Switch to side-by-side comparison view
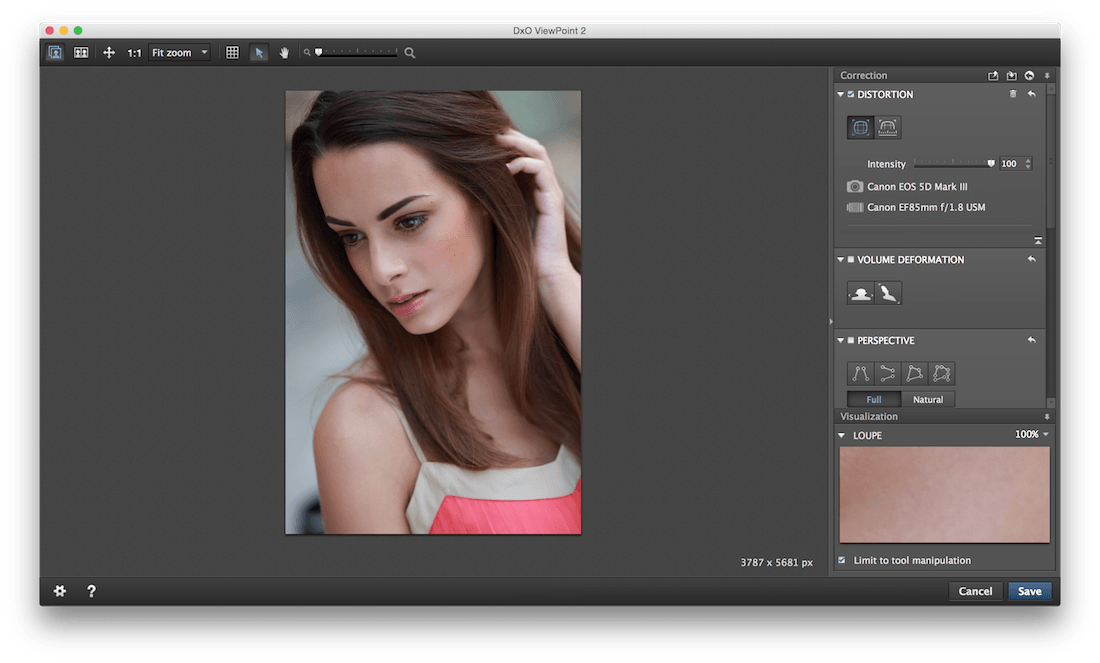 pyautogui.click(x=81, y=53)
